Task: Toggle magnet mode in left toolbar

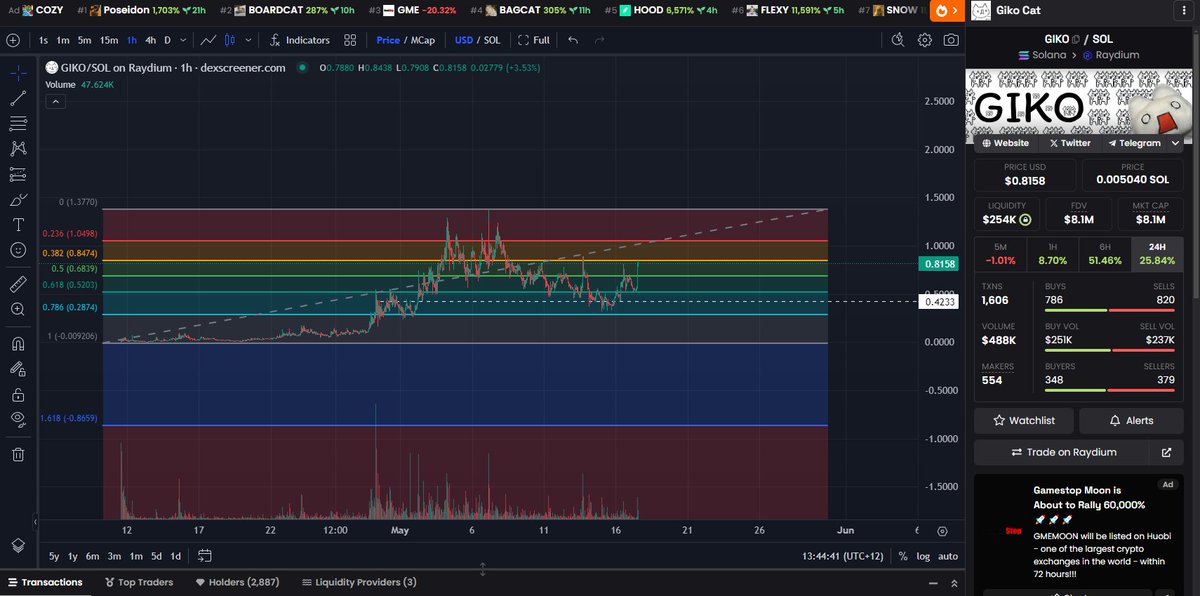Action: coord(18,344)
